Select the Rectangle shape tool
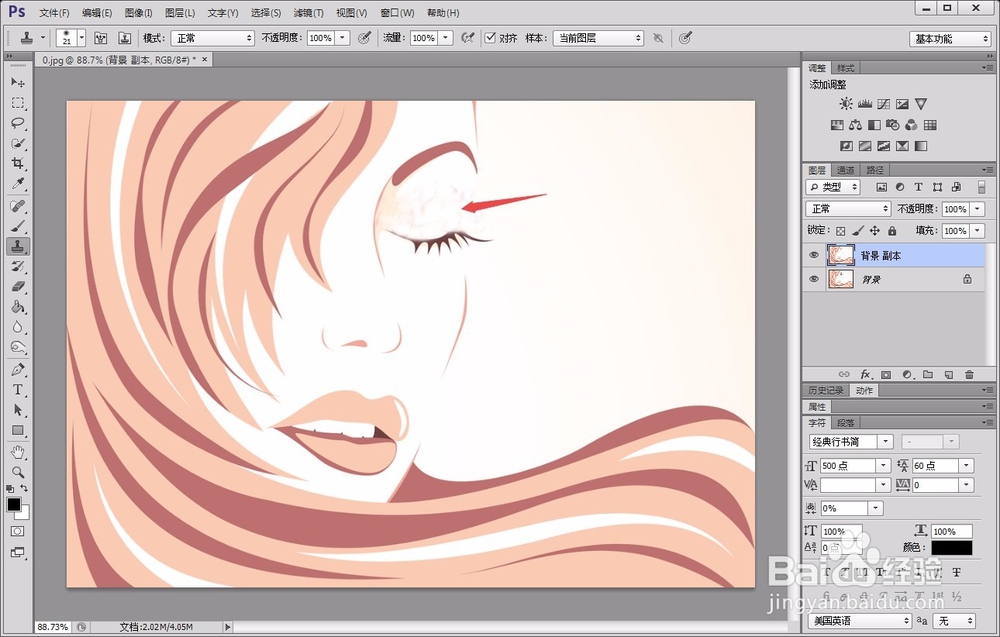1000x637 pixels. pyautogui.click(x=18, y=430)
